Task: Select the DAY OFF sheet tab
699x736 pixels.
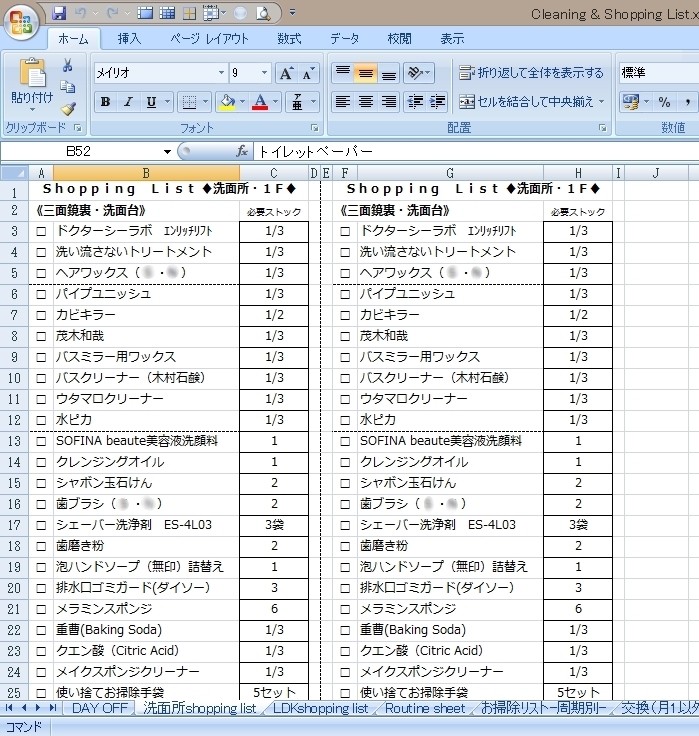Action: point(100,708)
